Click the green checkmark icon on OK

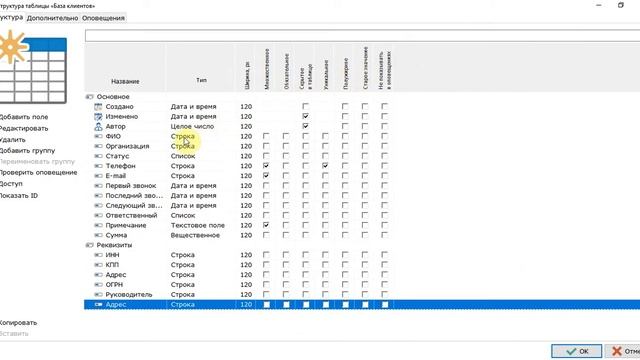571,351
